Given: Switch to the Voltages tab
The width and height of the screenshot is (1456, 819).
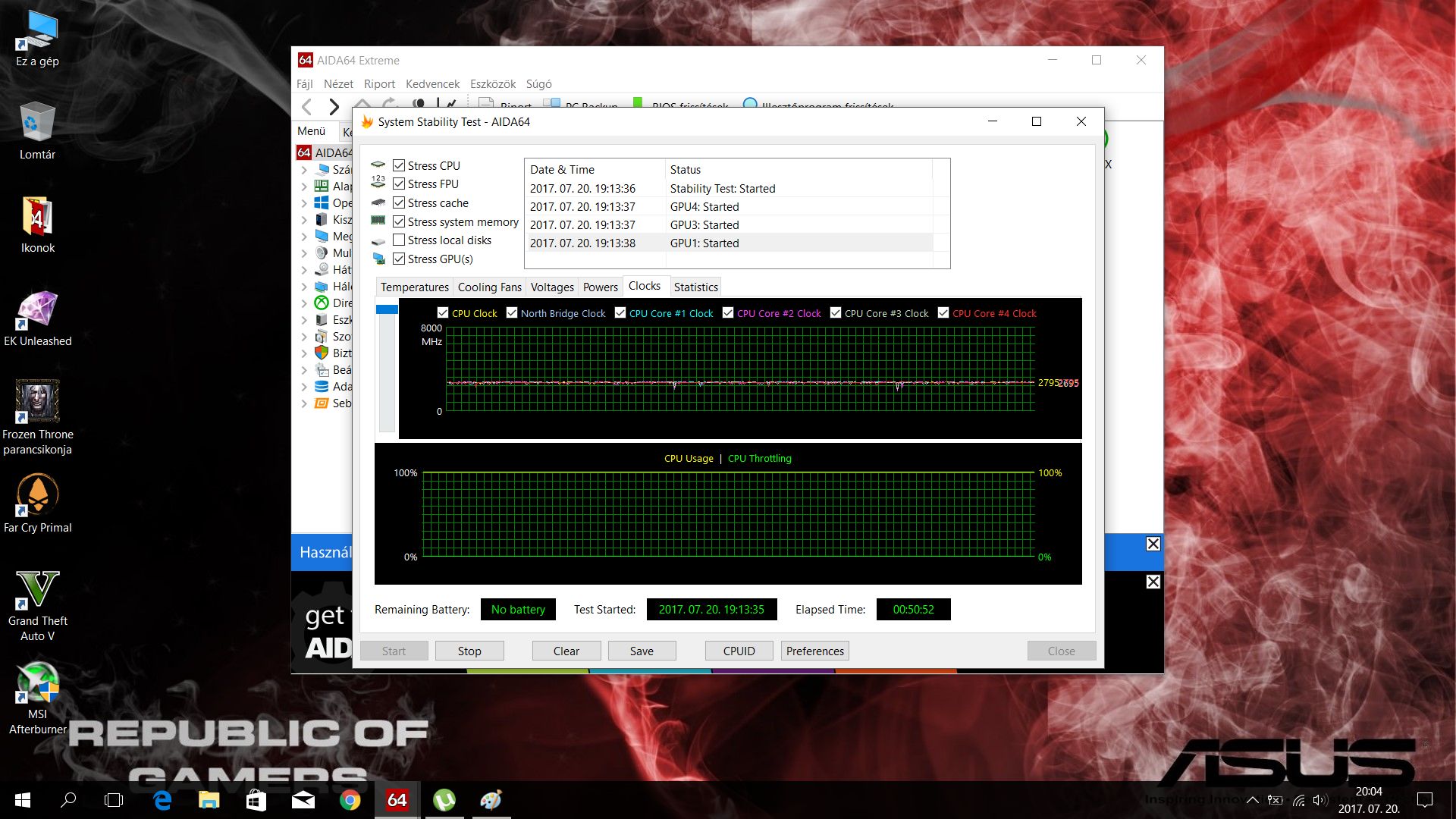Looking at the screenshot, I should [x=552, y=287].
